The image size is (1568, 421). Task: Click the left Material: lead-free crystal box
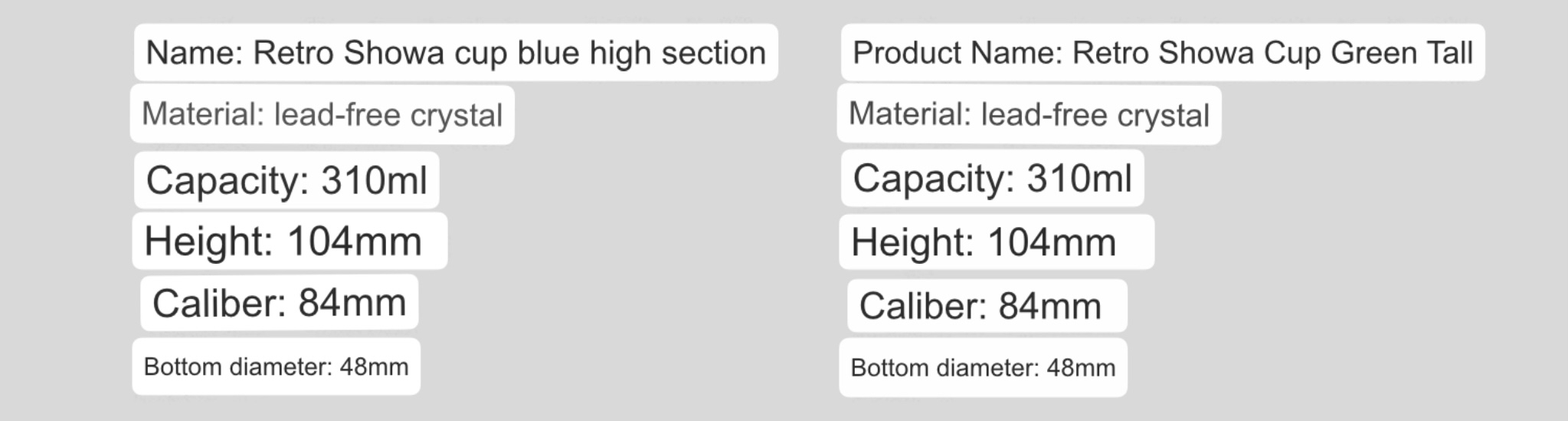[322, 114]
